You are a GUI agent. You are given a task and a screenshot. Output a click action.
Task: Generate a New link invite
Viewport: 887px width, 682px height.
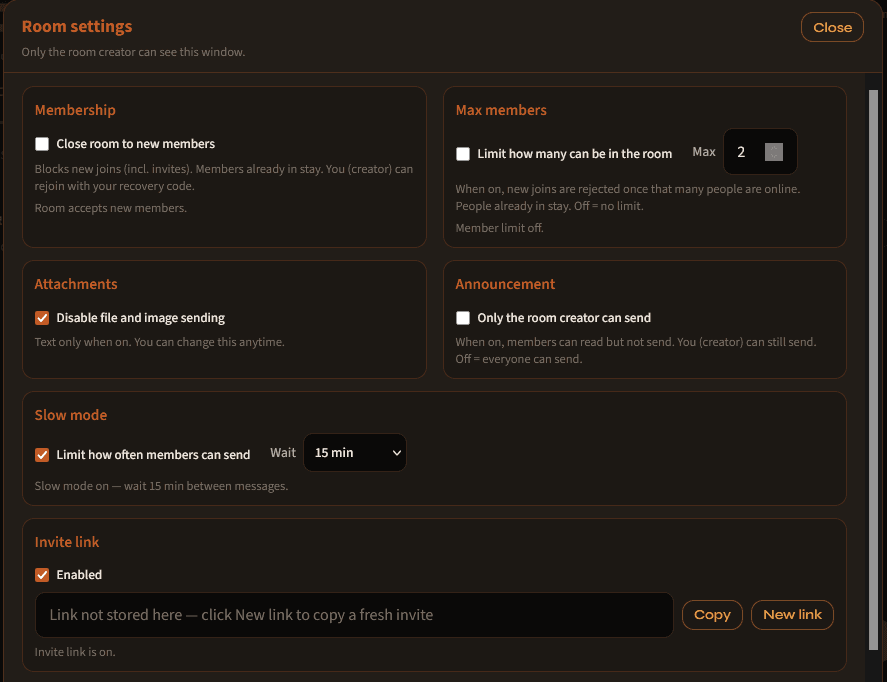point(792,615)
